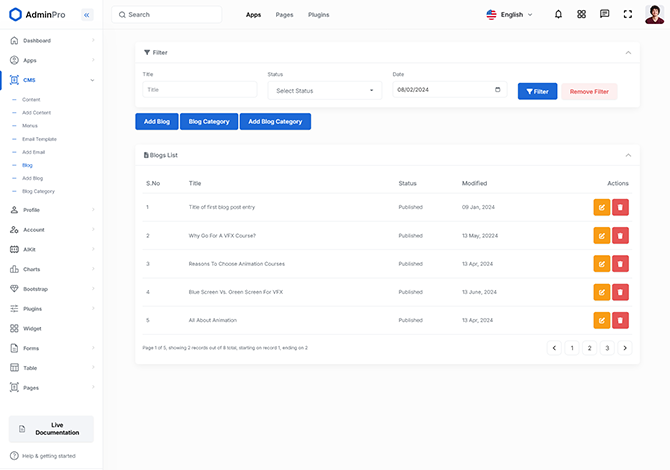Collapse the Filter panel
Image resolution: width=670 pixels, height=470 pixels.
point(628,52)
